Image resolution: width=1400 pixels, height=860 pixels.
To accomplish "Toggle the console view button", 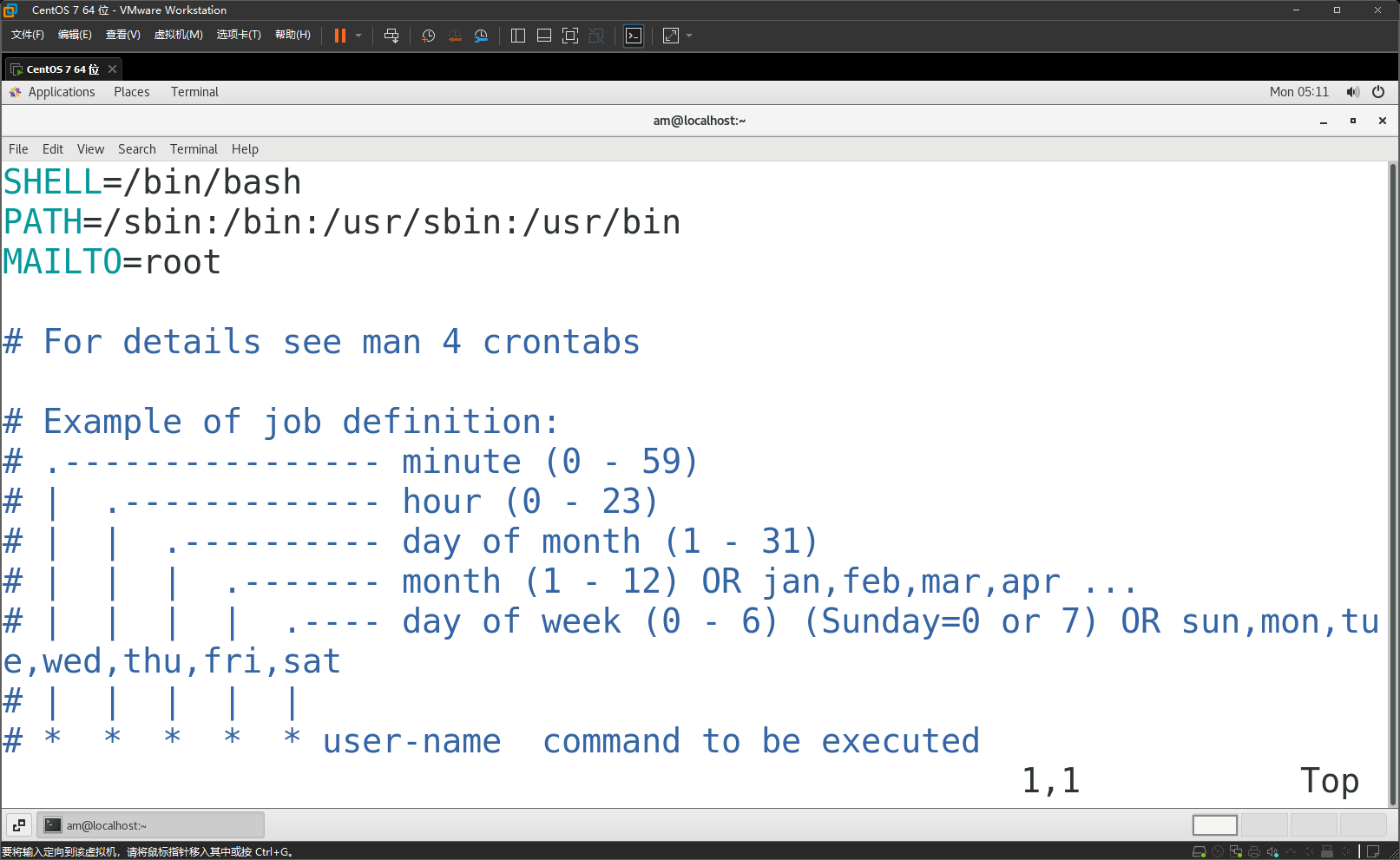I will (x=633, y=36).
